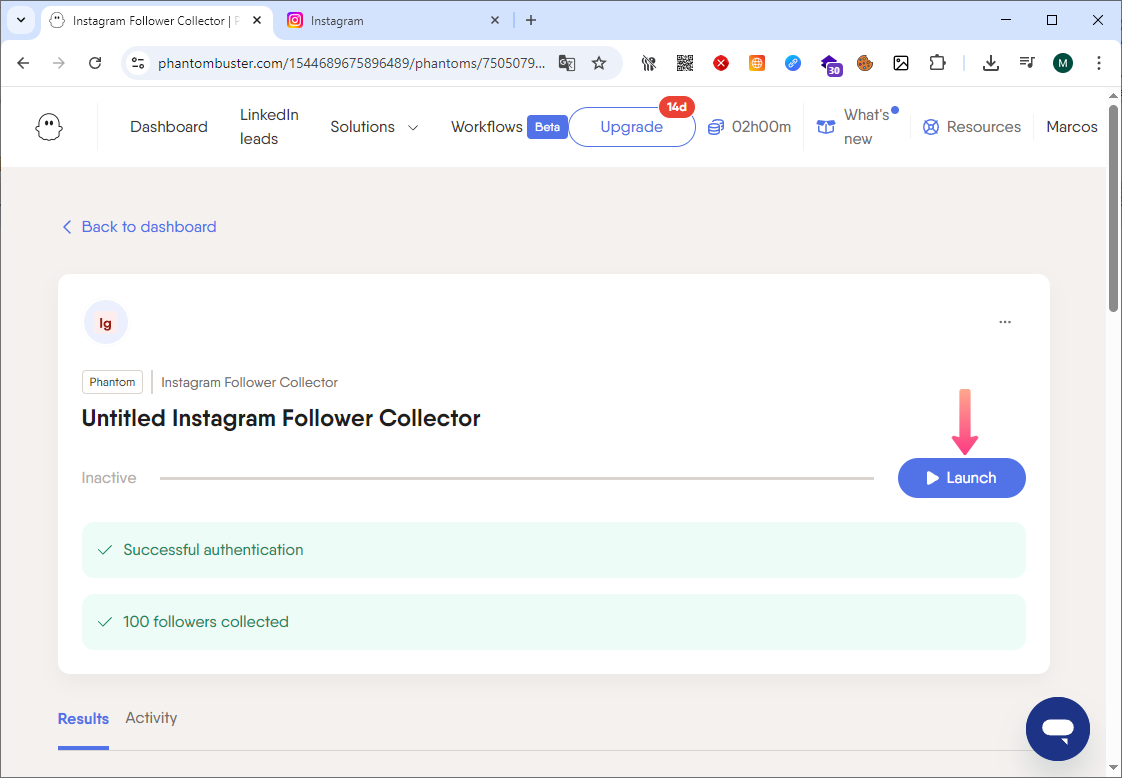
Task: Click the hand-shaped extension icon
Action: (x=648, y=63)
